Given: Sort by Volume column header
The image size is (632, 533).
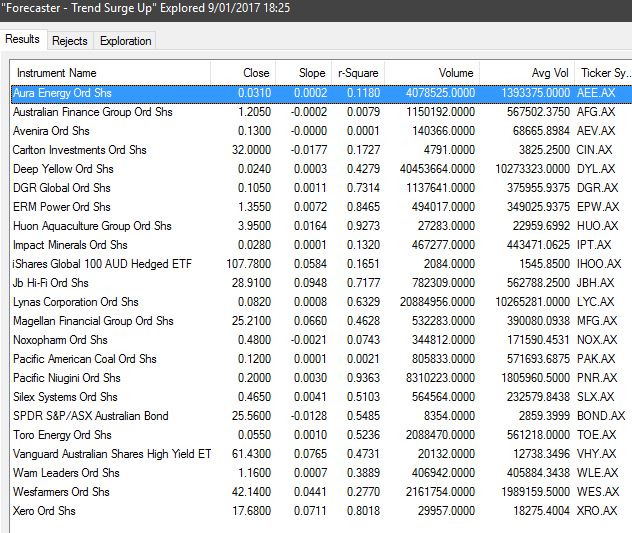Looking at the screenshot, I should tap(432, 73).
